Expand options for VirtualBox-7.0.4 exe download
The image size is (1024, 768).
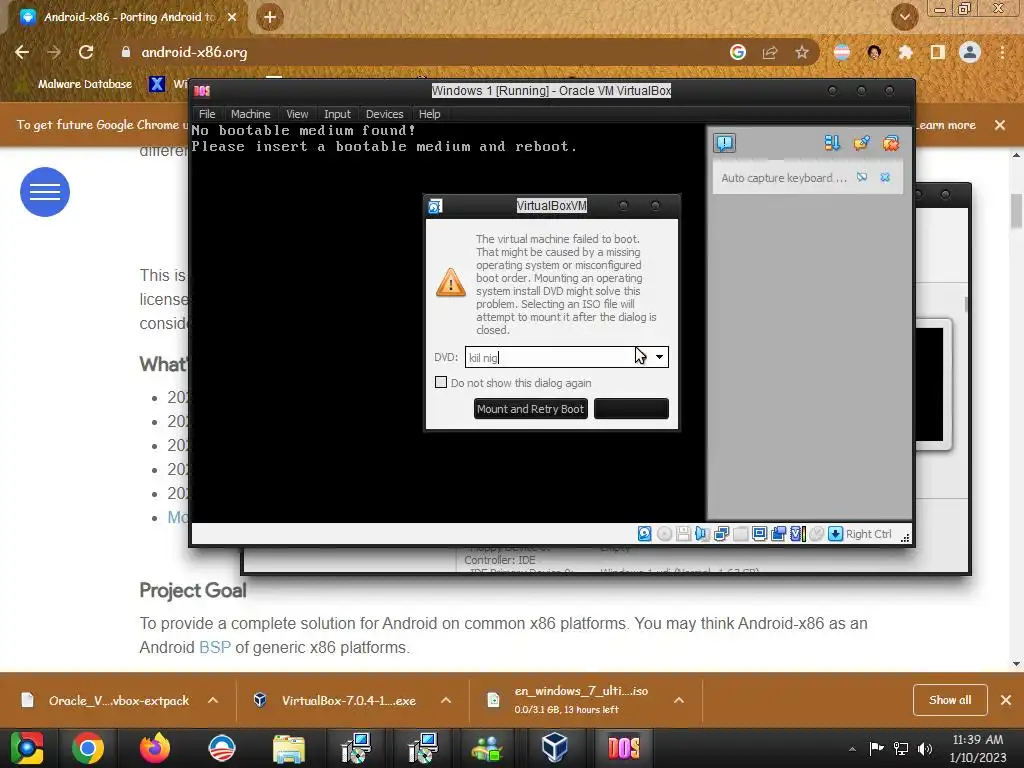pyautogui.click(x=446, y=700)
